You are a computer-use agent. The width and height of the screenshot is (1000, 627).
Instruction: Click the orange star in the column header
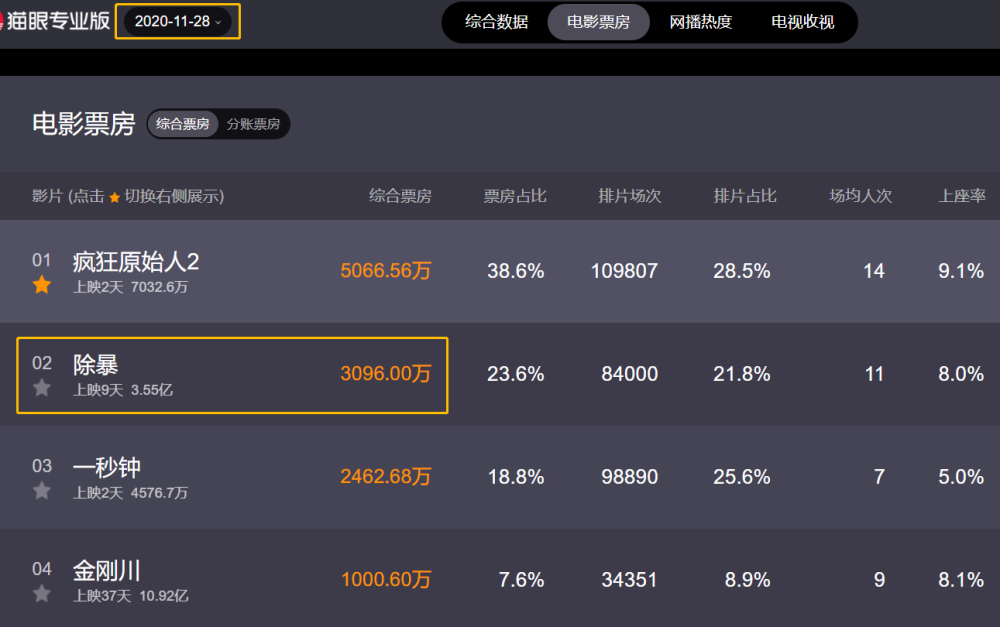(x=115, y=197)
